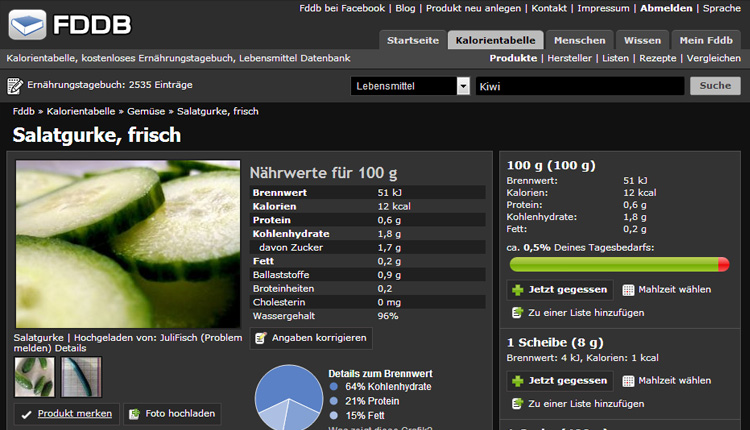750x430 pixels.
Task: Click 'Zu einer Liste hinzufügen' for 1 Scheibe
Action: click(586, 404)
